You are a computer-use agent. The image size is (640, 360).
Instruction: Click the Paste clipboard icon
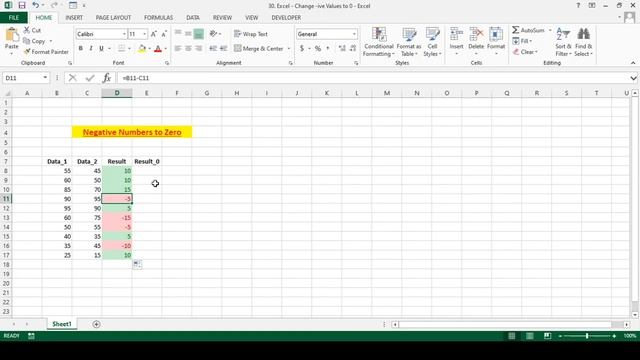click(x=12, y=36)
